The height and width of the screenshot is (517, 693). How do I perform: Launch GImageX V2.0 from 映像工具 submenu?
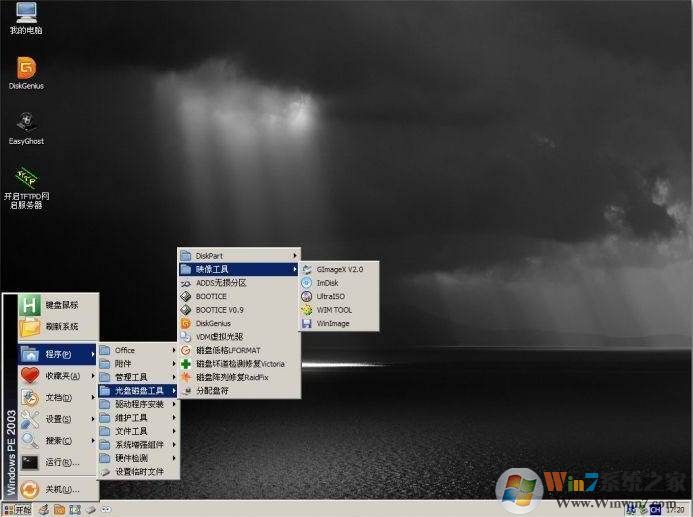[x=339, y=269]
